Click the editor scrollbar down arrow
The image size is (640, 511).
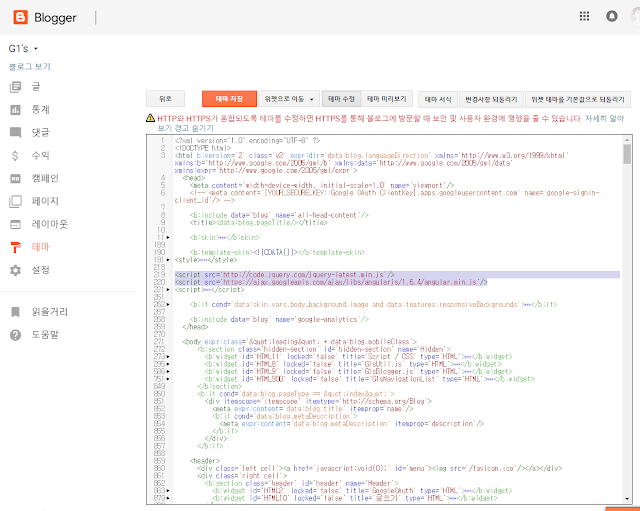click(627, 499)
